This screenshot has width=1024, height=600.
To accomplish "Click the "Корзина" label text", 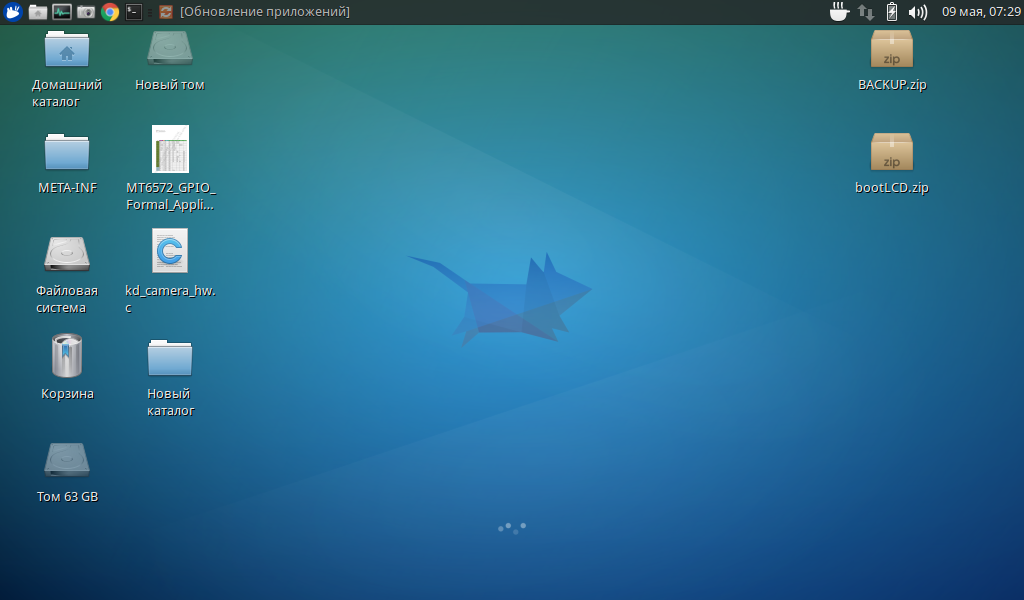I will 67,393.
